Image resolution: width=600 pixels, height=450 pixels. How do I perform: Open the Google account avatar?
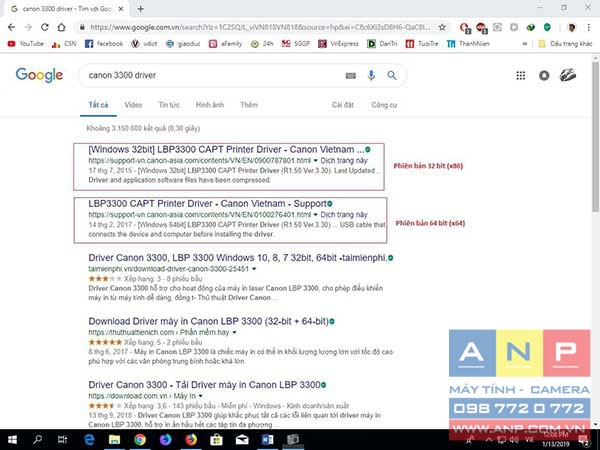pyautogui.click(x=568, y=75)
